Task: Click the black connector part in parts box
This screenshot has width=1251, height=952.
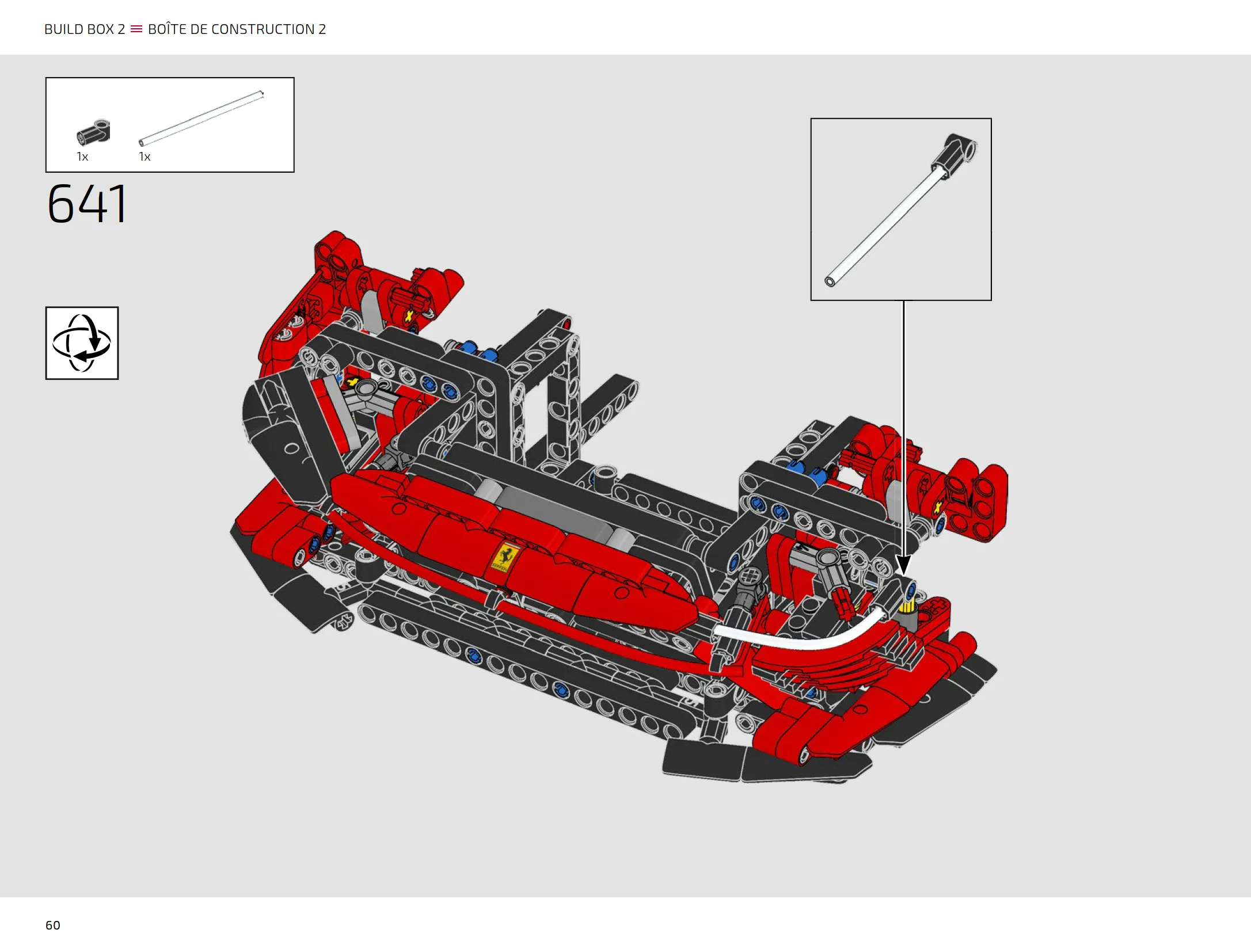Action: pyautogui.click(x=93, y=132)
